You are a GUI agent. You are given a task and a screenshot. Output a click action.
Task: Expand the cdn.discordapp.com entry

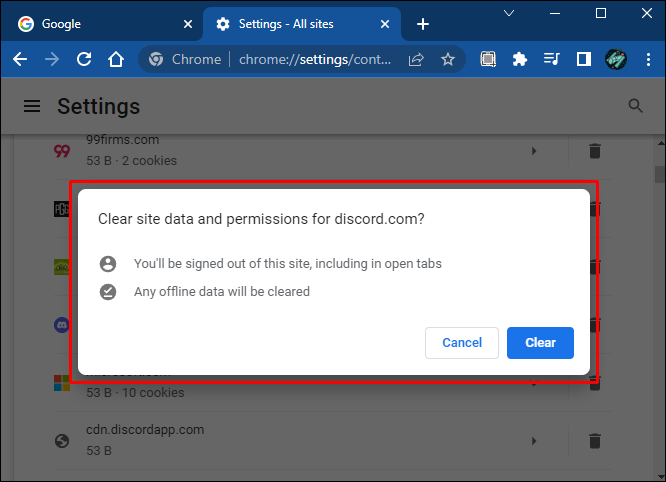pyautogui.click(x=534, y=441)
